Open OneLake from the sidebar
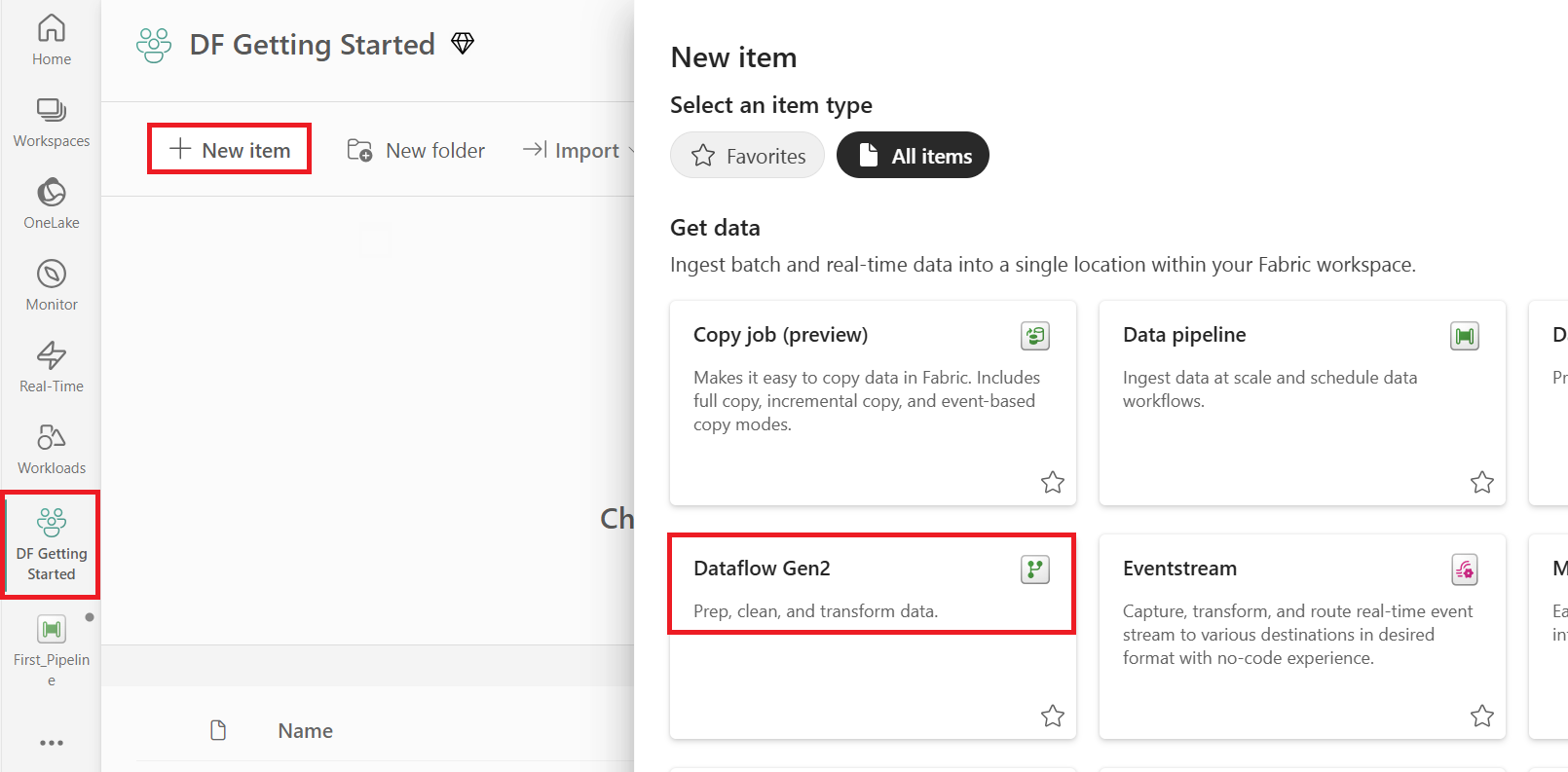This screenshot has width=1568, height=772. pyautogui.click(x=51, y=203)
